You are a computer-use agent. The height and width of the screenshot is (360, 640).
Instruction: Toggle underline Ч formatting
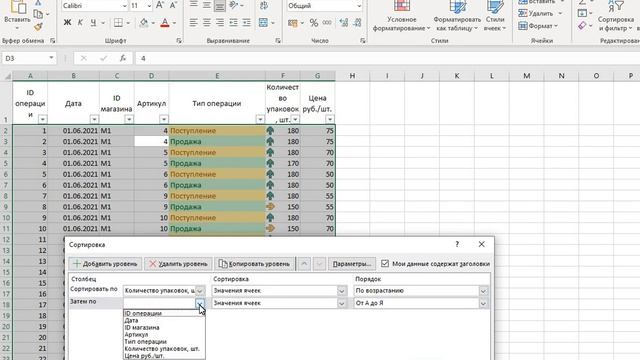[93, 23]
